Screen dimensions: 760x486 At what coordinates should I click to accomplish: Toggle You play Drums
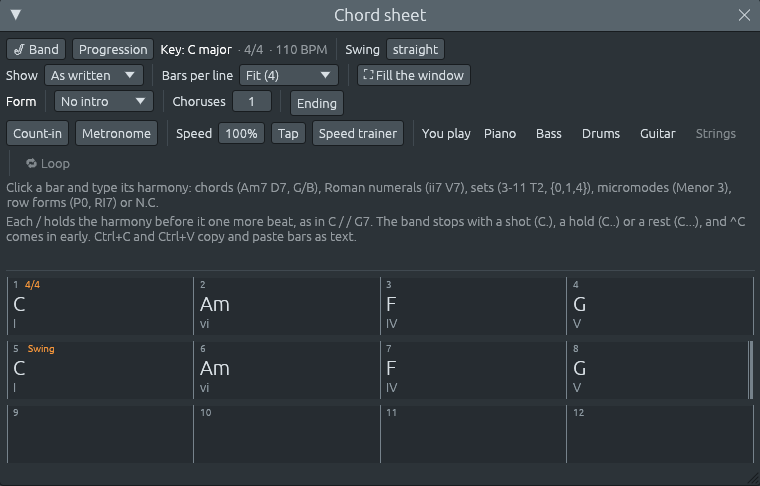(x=601, y=134)
